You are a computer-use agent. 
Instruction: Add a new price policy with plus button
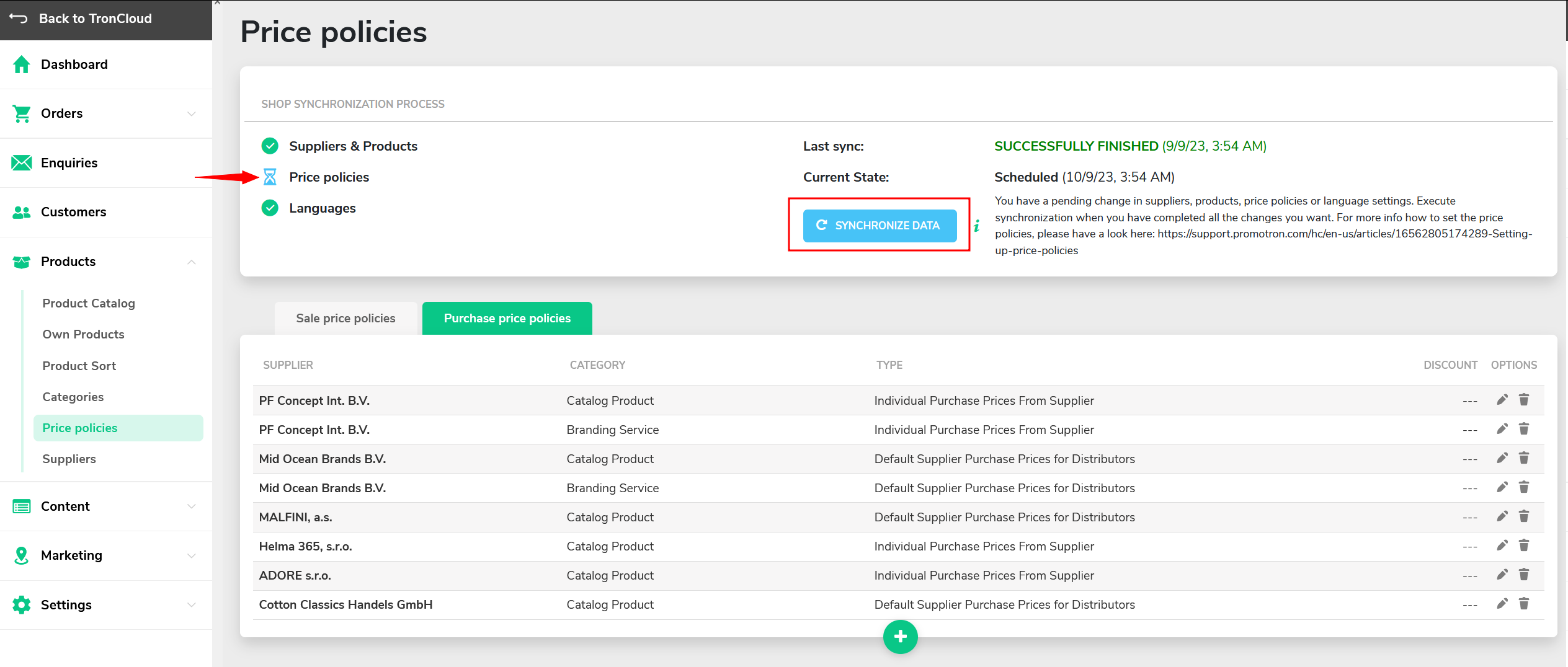900,637
